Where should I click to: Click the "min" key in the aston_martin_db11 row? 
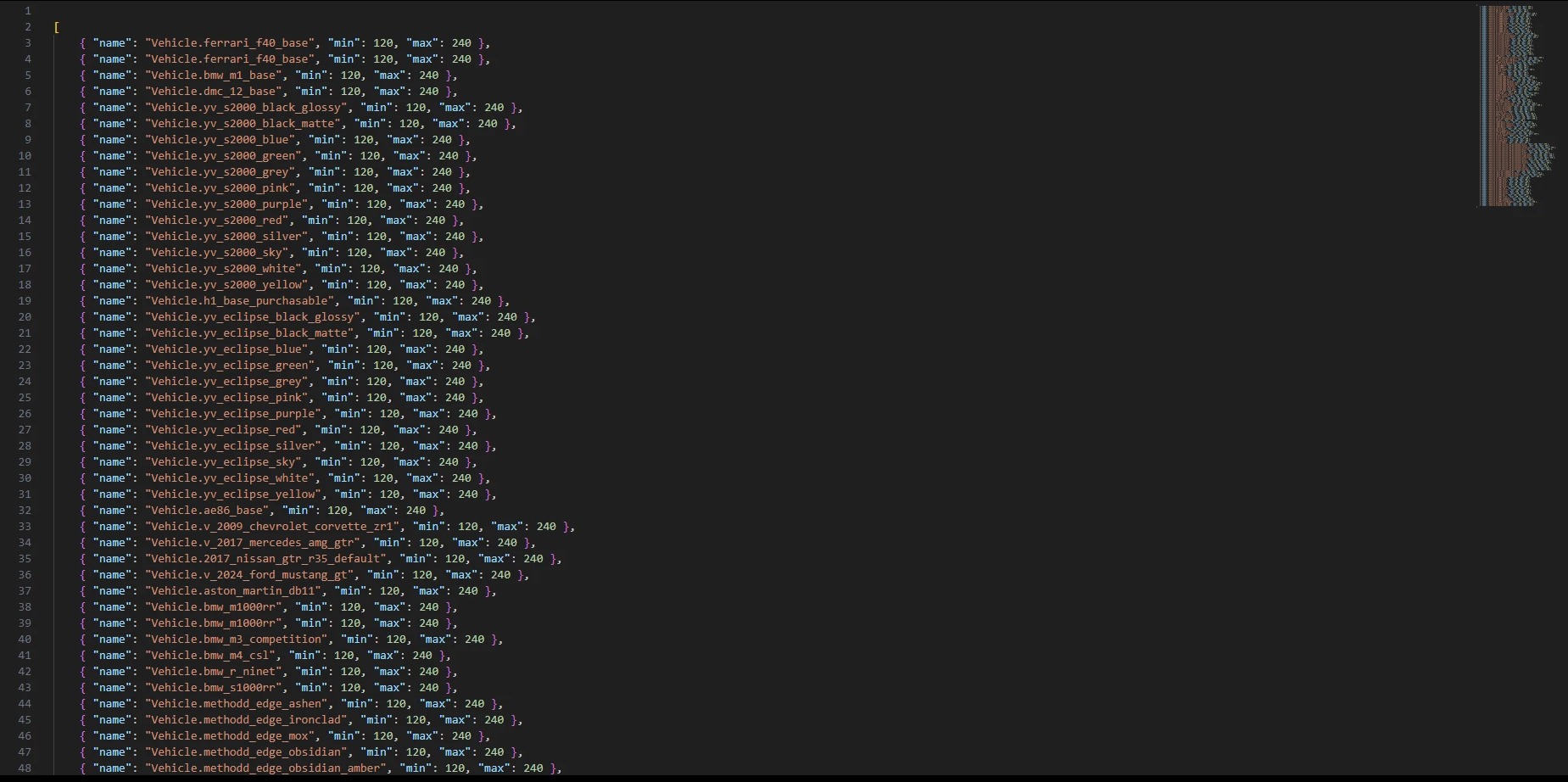pyautogui.click(x=351, y=591)
